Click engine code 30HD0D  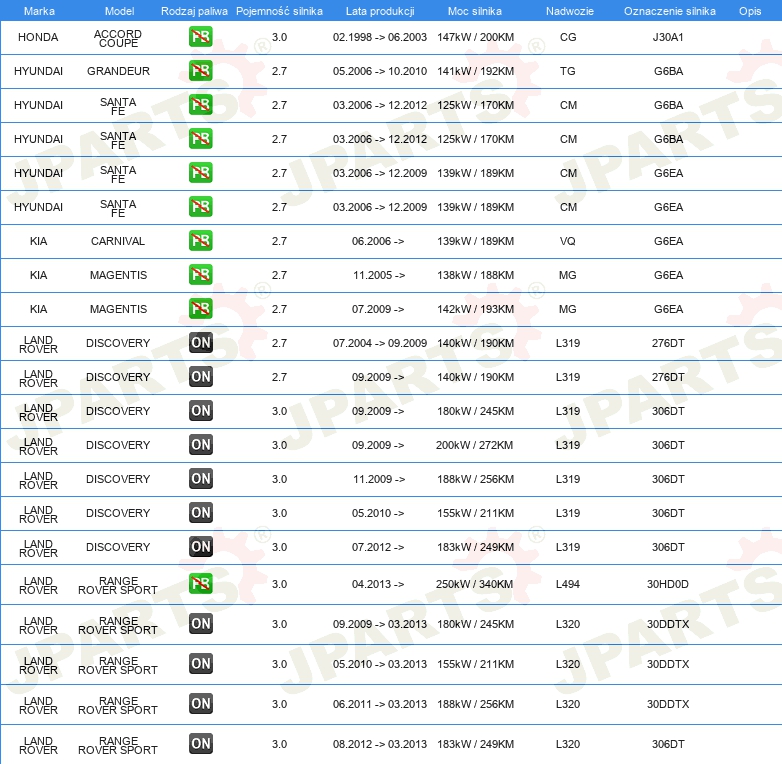coord(668,584)
